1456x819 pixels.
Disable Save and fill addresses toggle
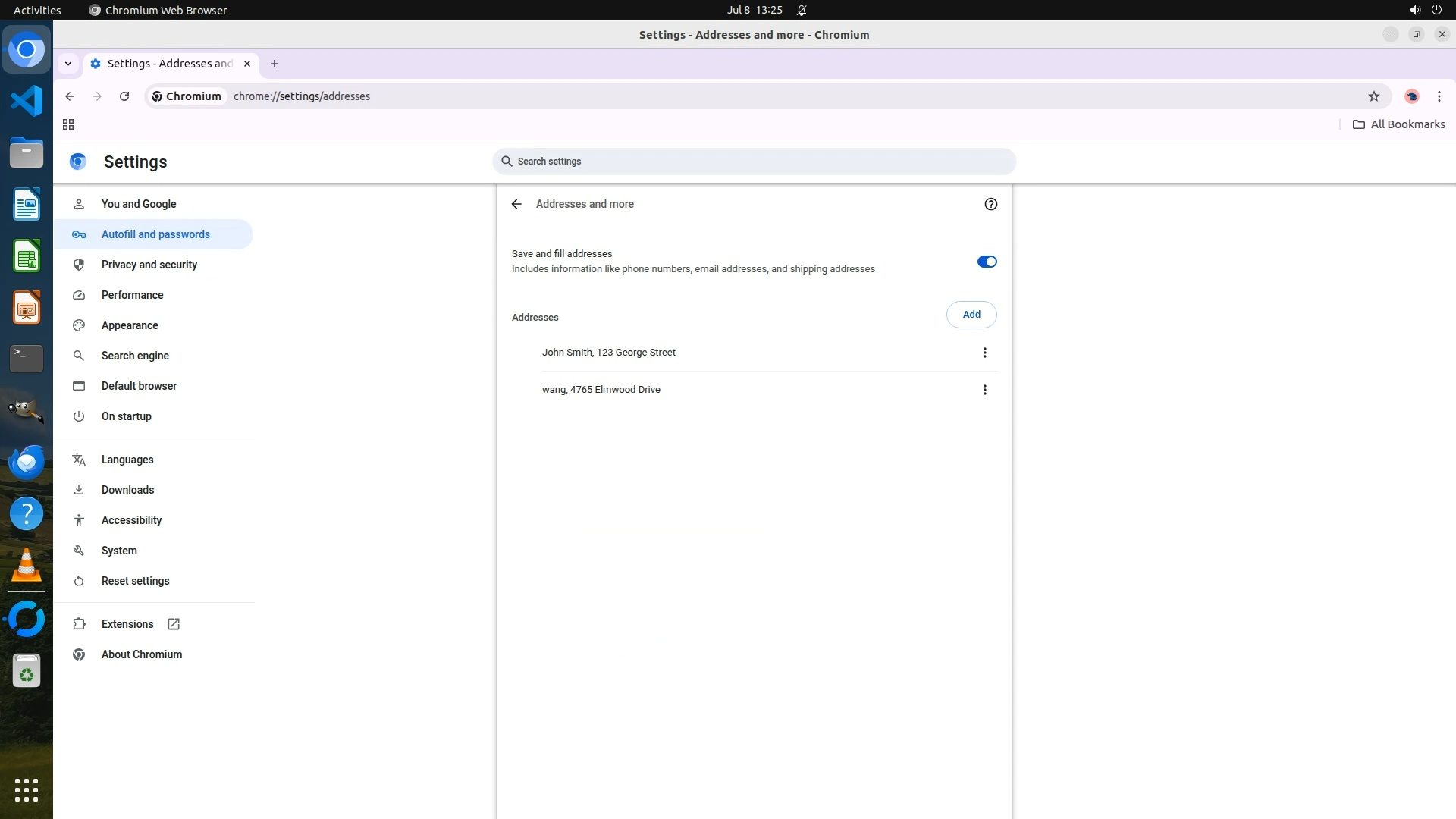click(987, 262)
